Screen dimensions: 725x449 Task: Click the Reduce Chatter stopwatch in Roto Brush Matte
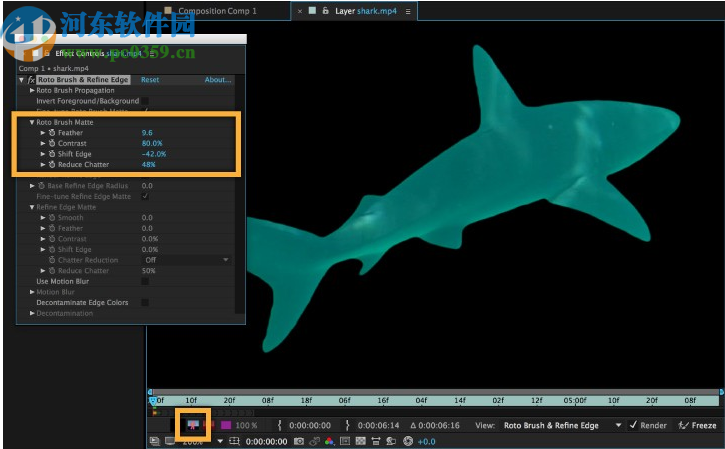51,164
